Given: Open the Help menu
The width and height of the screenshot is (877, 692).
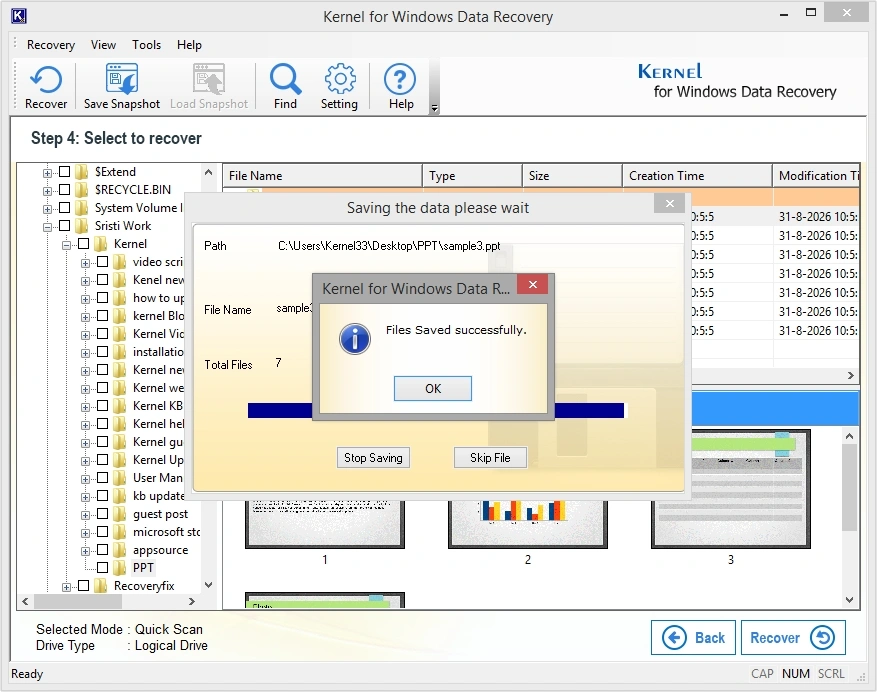Looking at the screenshot, I should 189,45.
